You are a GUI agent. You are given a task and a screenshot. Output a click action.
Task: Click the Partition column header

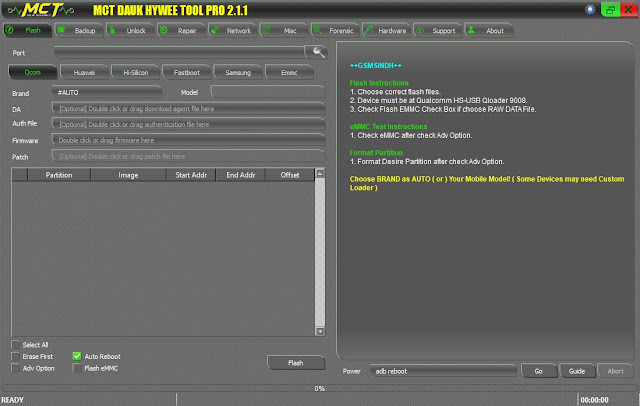[x=59, y=175]
